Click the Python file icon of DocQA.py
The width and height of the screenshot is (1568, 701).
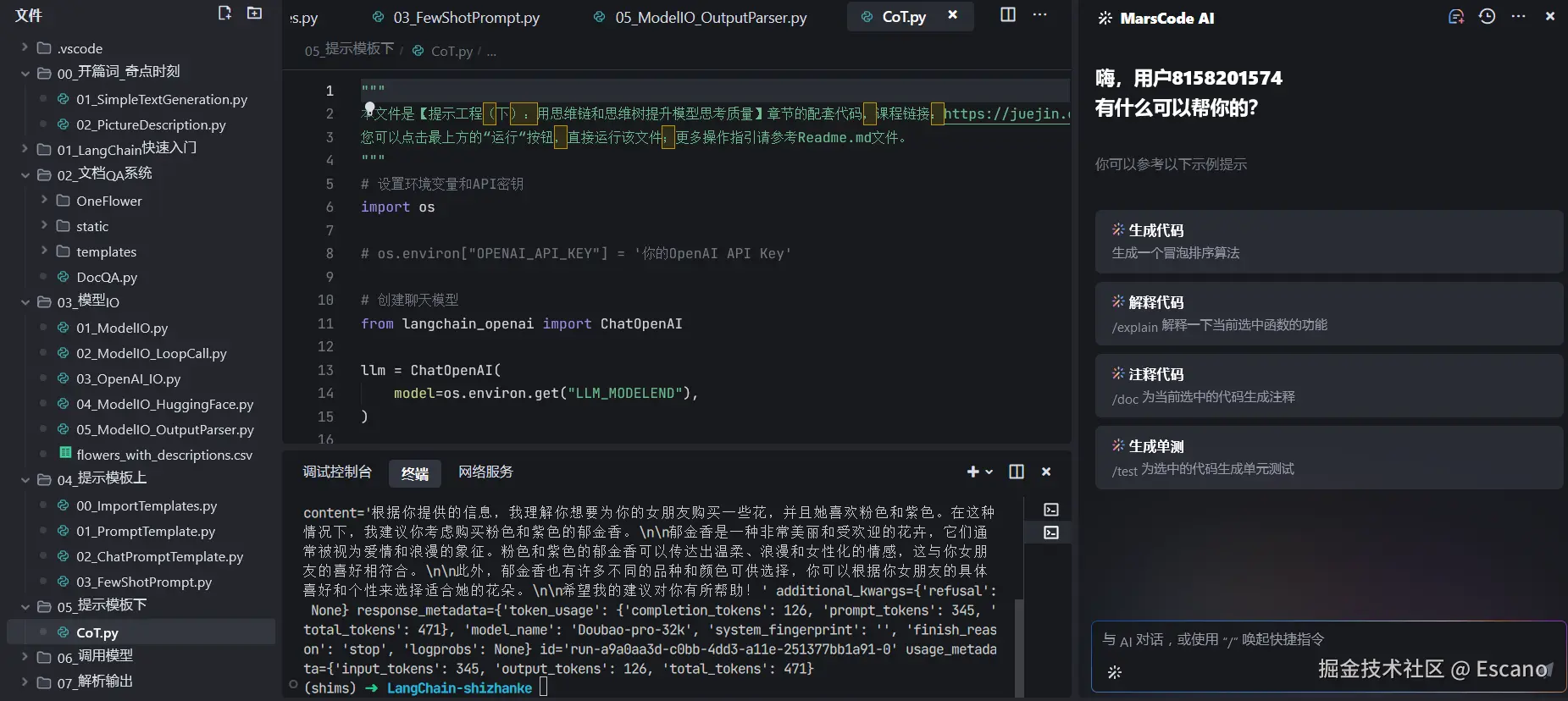point(63,277)
